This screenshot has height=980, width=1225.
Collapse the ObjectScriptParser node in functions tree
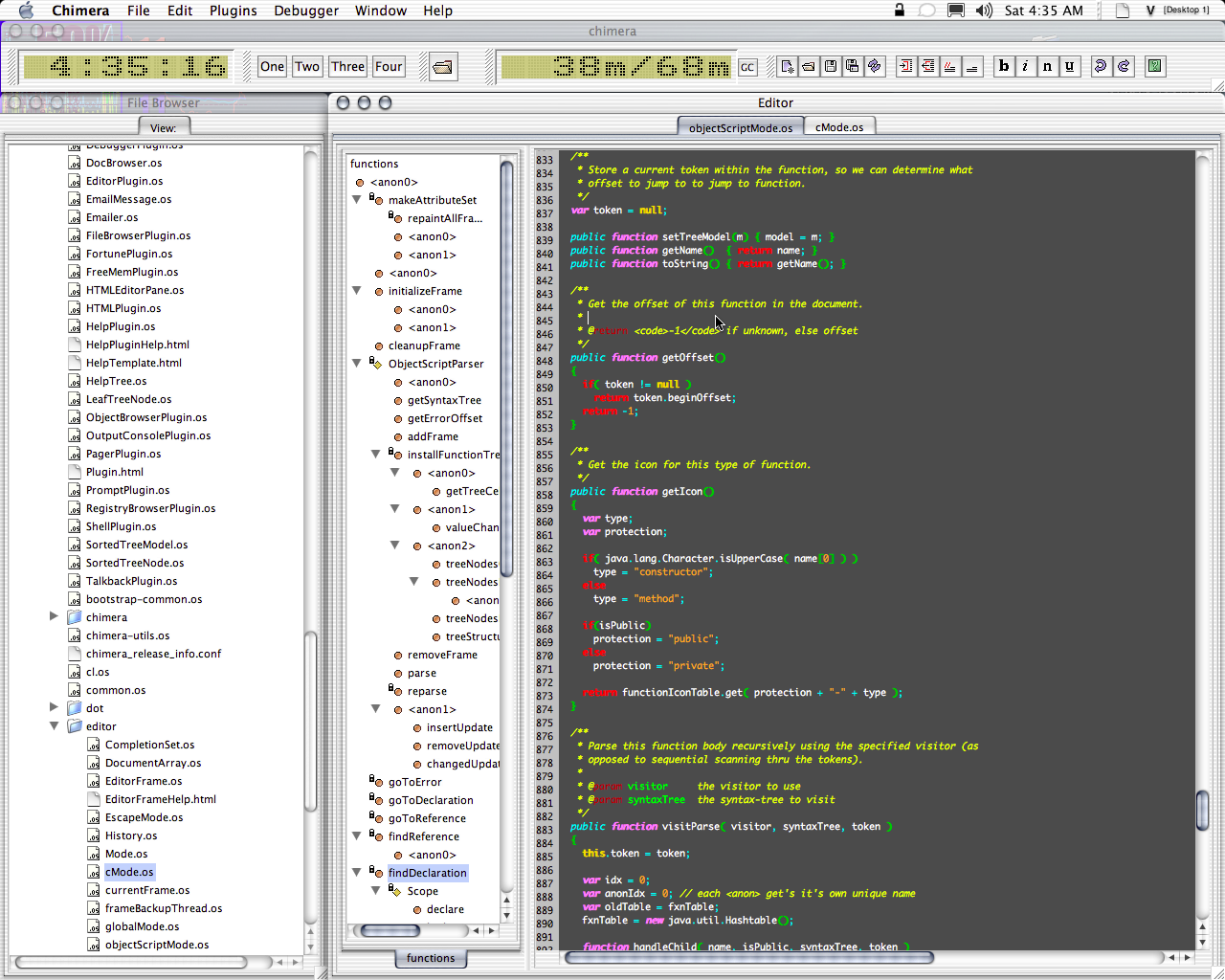point(357,364)
